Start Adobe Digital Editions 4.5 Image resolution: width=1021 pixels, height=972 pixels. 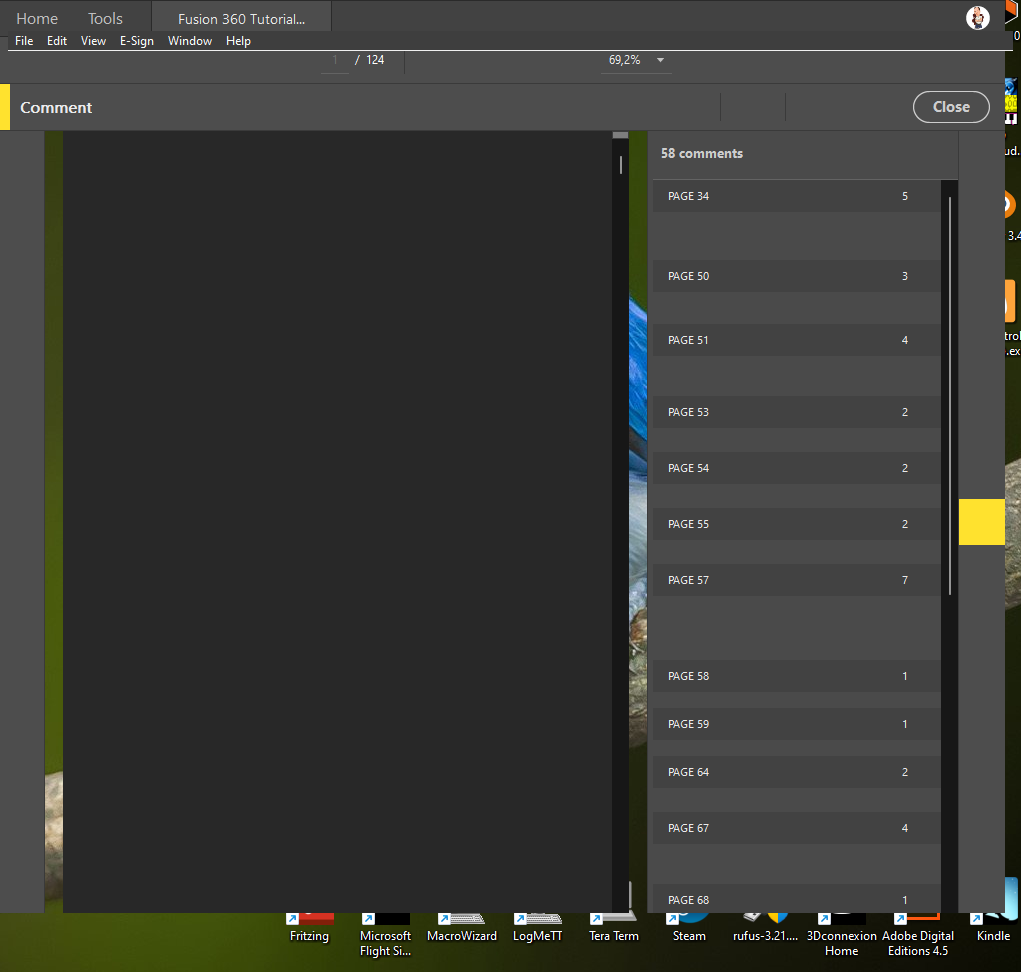917,920
